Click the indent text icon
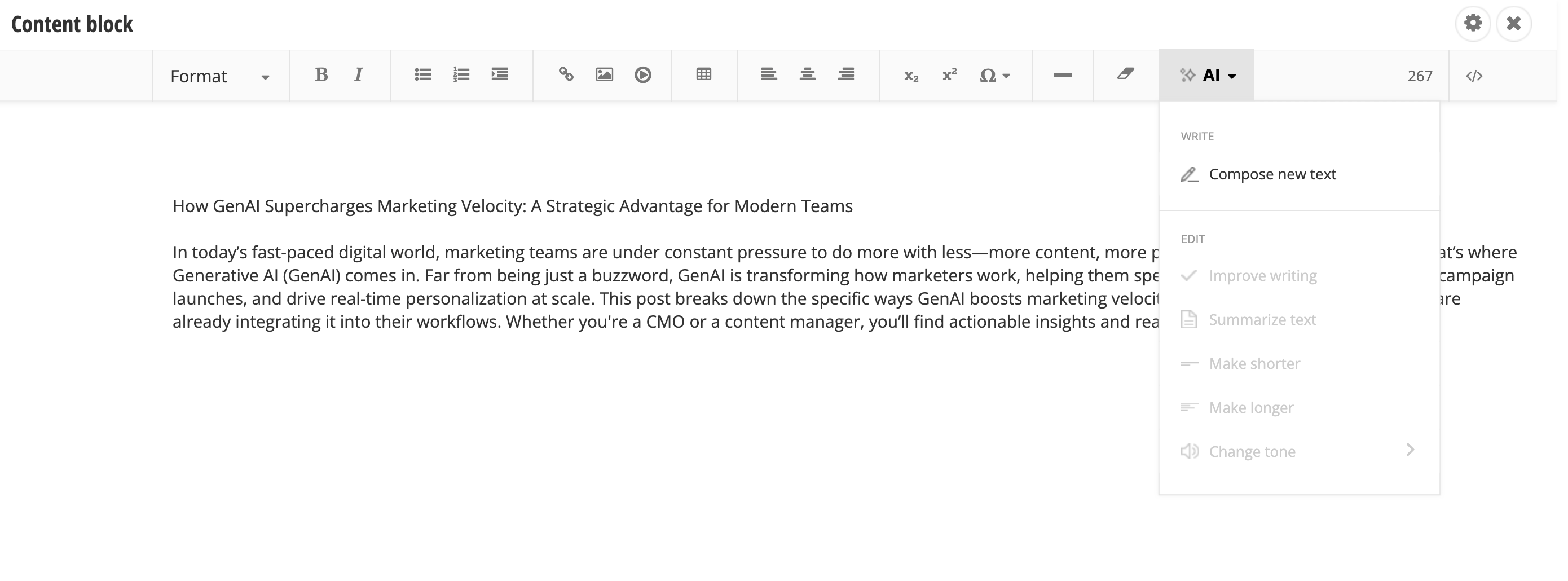1568x581 pixels. pos(499,75)
